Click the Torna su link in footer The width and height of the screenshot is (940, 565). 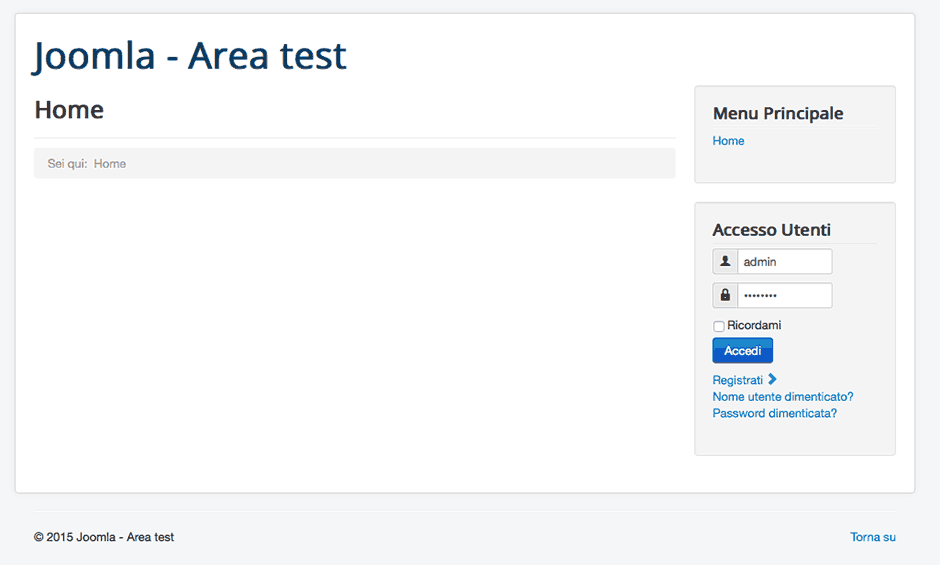[x=872, y=537]
